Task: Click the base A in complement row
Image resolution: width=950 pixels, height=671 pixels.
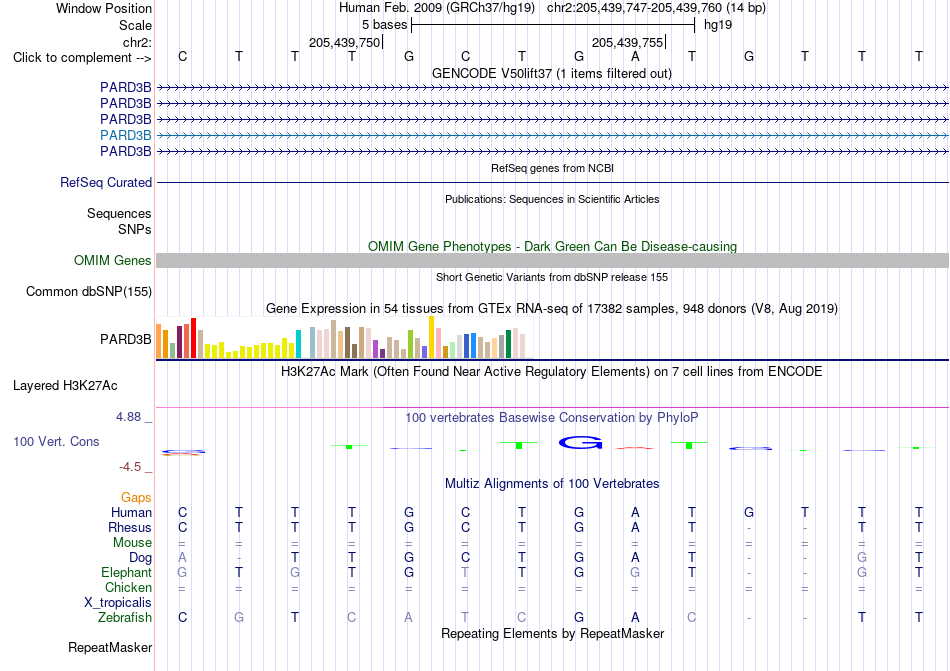Action: coord(635,56)
